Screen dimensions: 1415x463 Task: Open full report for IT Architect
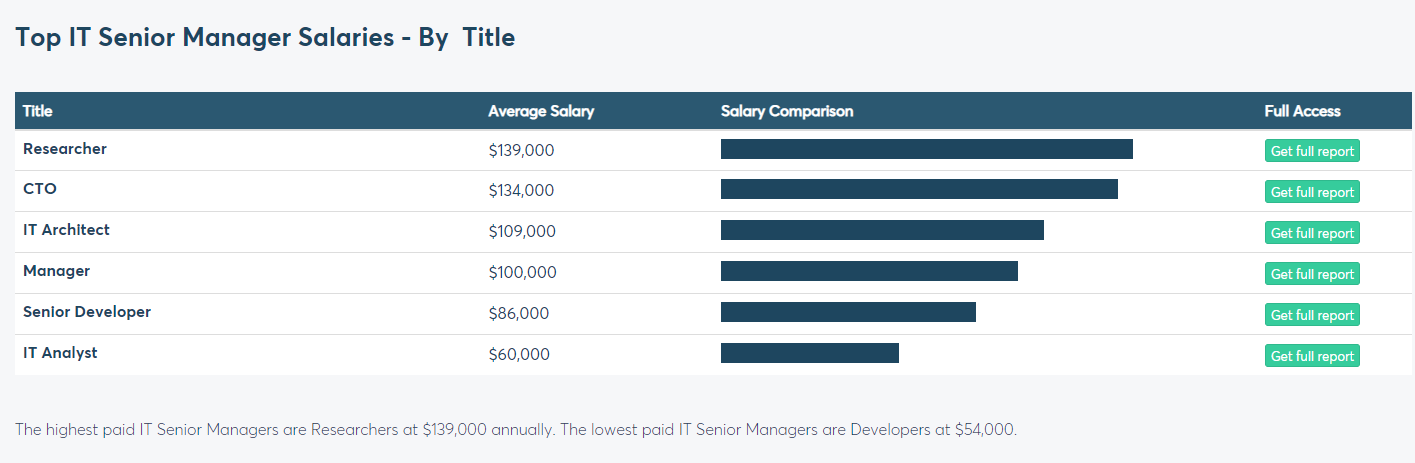1312,233
